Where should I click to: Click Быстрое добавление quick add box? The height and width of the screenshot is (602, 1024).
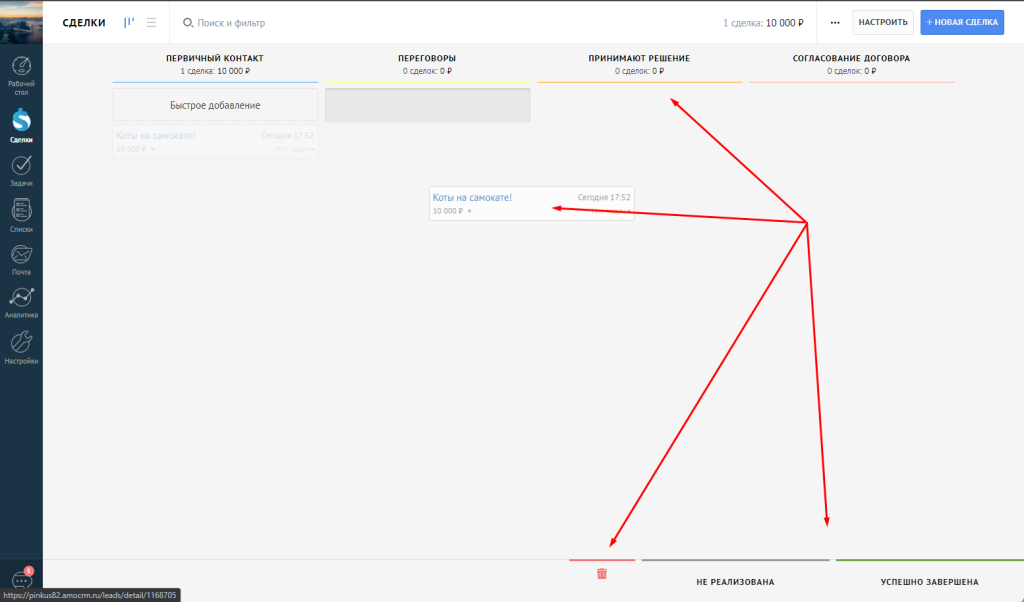(215, 105)
